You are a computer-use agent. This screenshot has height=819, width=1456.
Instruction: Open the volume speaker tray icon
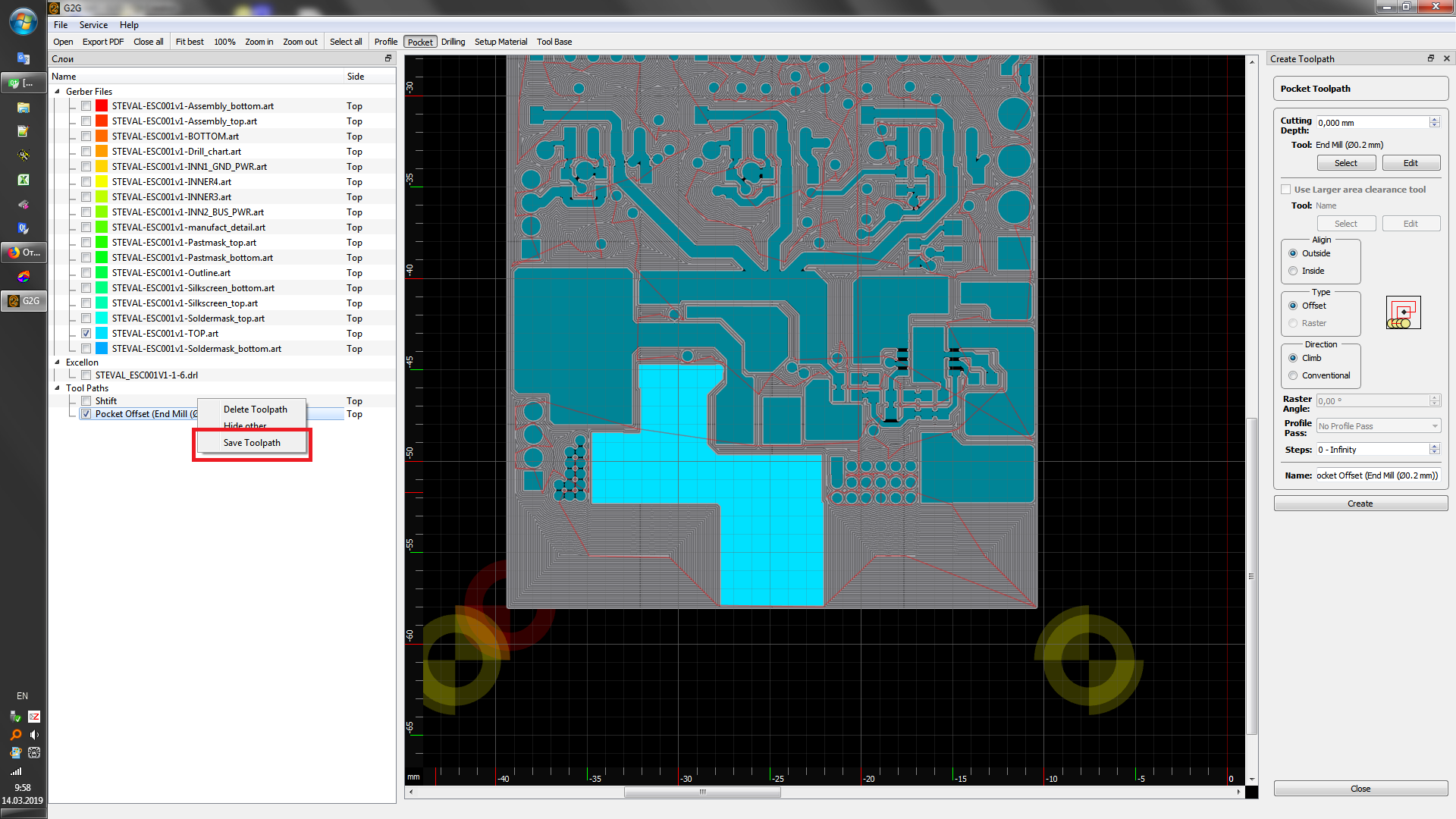[x=34, y=735]
